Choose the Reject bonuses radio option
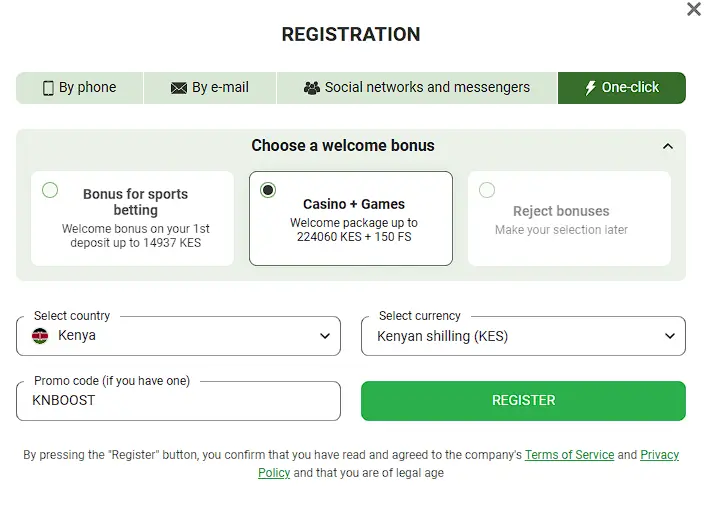This screenshot has height=508, width=704. [x=487, y=190]
